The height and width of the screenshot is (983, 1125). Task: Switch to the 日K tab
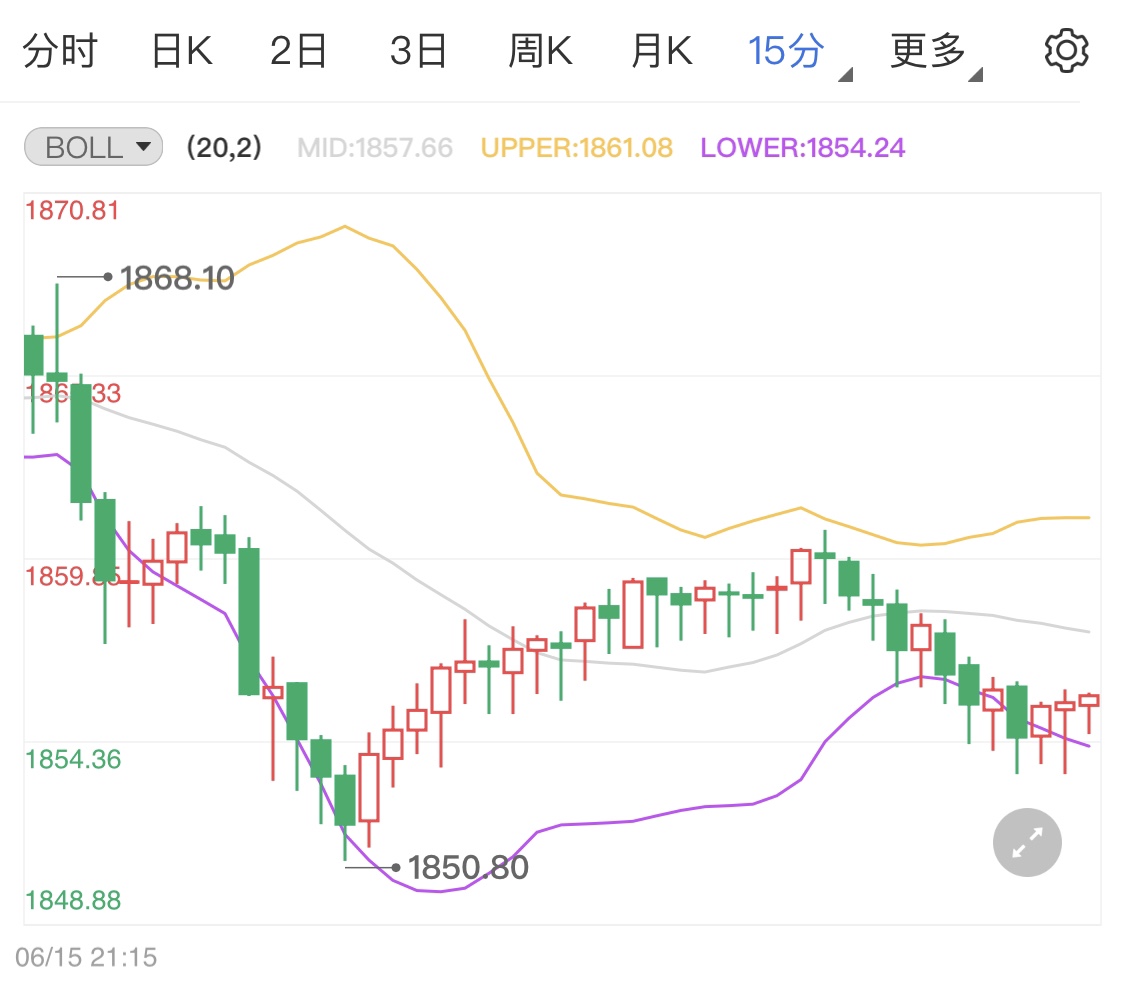click(182, 51)
